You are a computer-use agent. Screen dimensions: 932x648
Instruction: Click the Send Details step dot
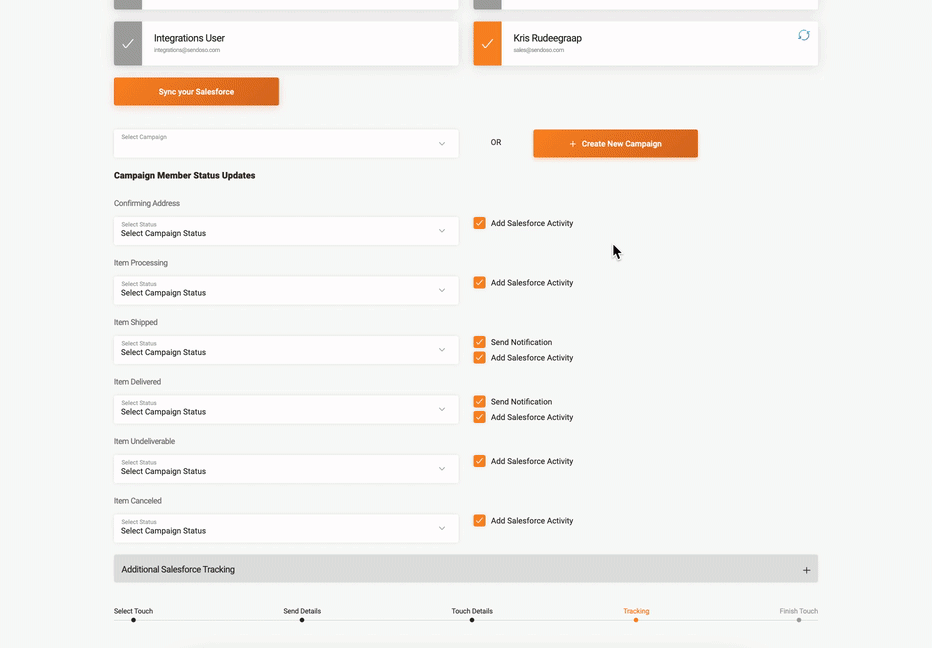(x=302, y=620)
